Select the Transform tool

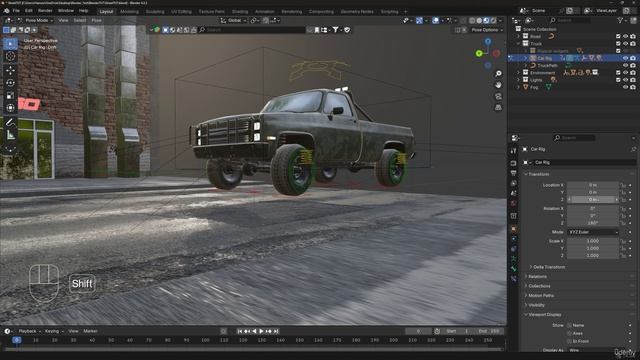coord(10,108)
